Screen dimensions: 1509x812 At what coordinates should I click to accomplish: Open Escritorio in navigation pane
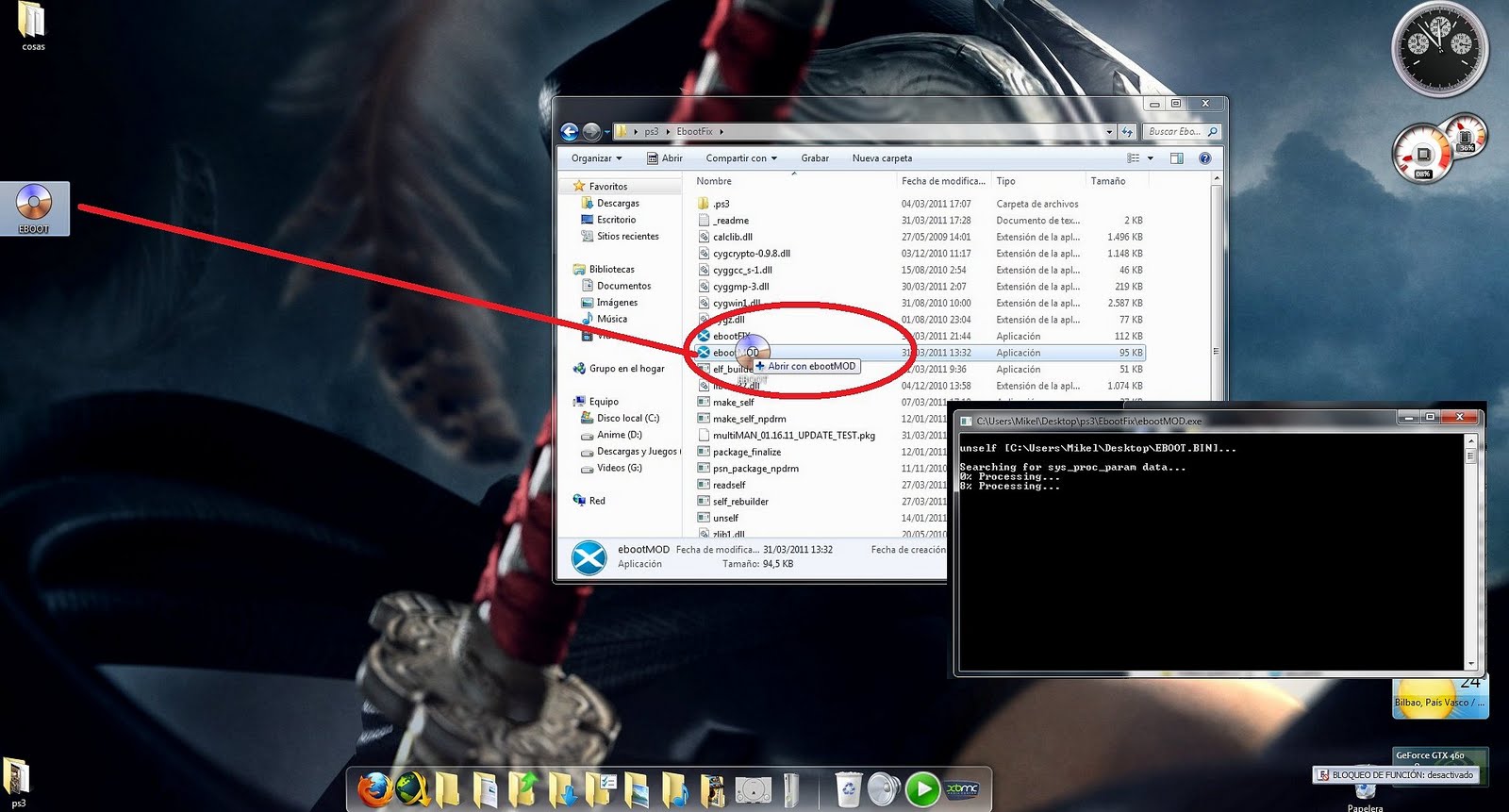(x=616, y=220)
